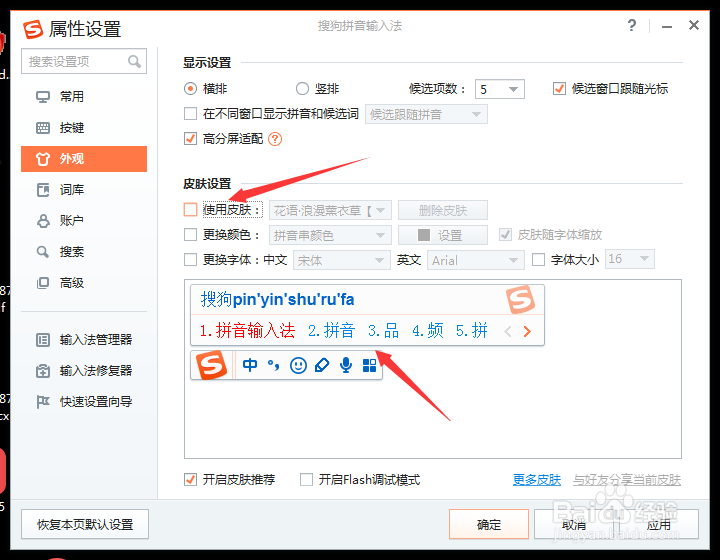Launch 输入法修复器
This screenshot has width=720, height=560.
[x=84, y=370]
